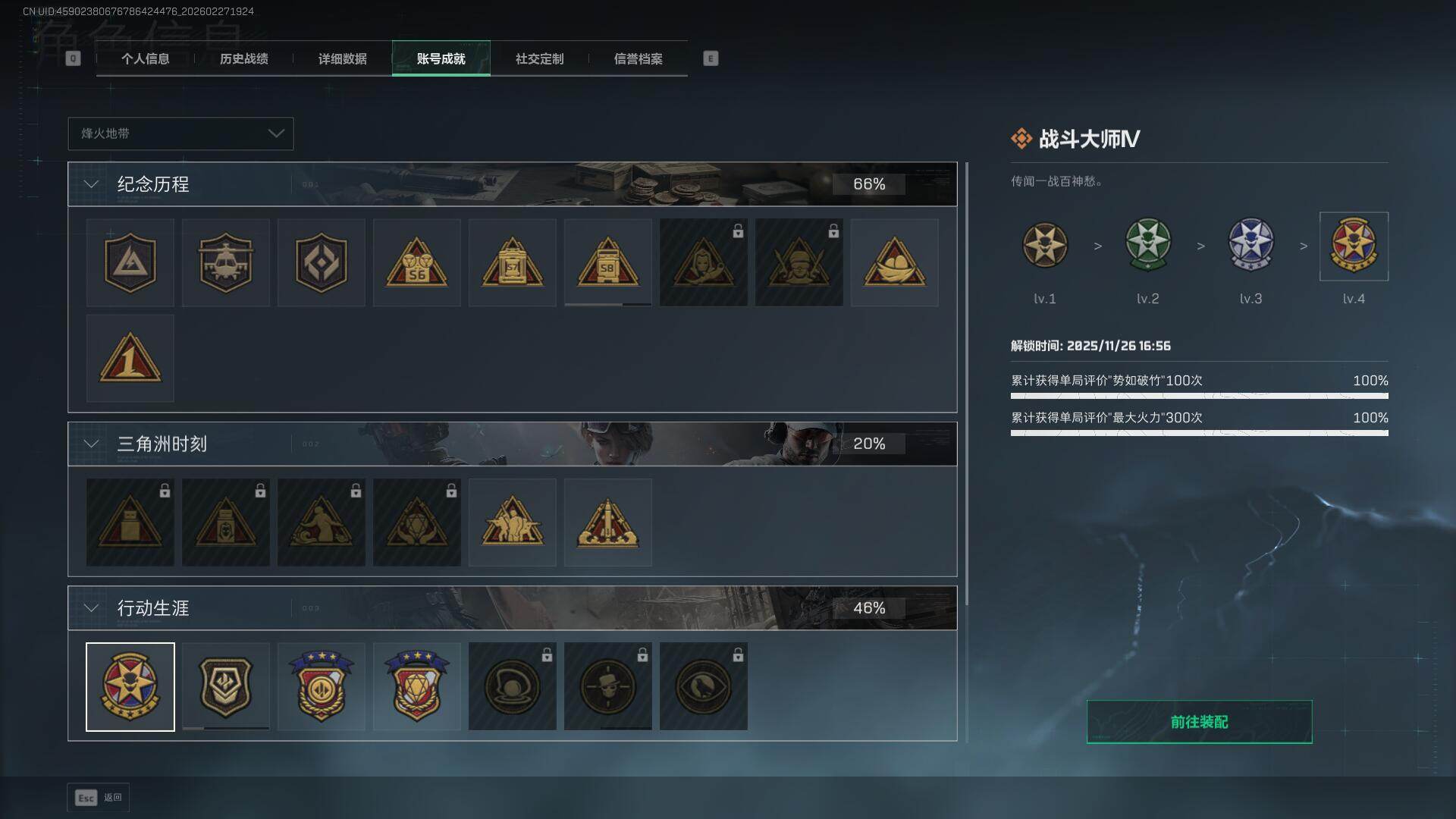Click the 势如破竹 100次 progress bar
The width and height of the screenshot is (1456, 819).
(1199, 395)
